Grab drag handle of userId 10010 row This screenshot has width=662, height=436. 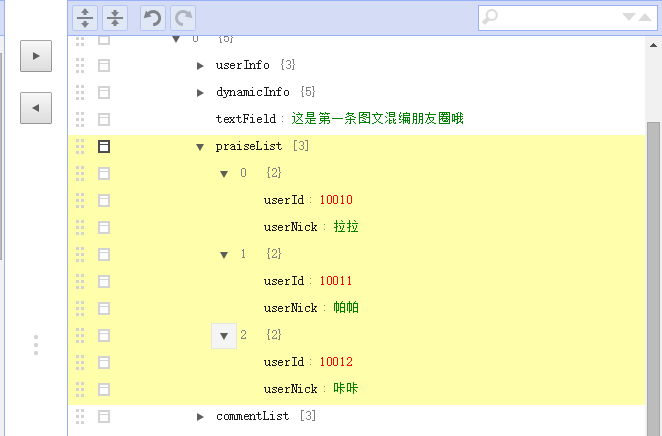point(80,200)
